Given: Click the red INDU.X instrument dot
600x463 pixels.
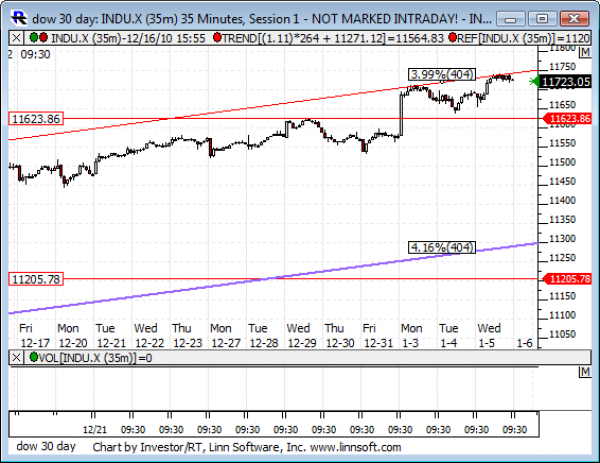Looking at the screenshot, I should pos(43,37).
